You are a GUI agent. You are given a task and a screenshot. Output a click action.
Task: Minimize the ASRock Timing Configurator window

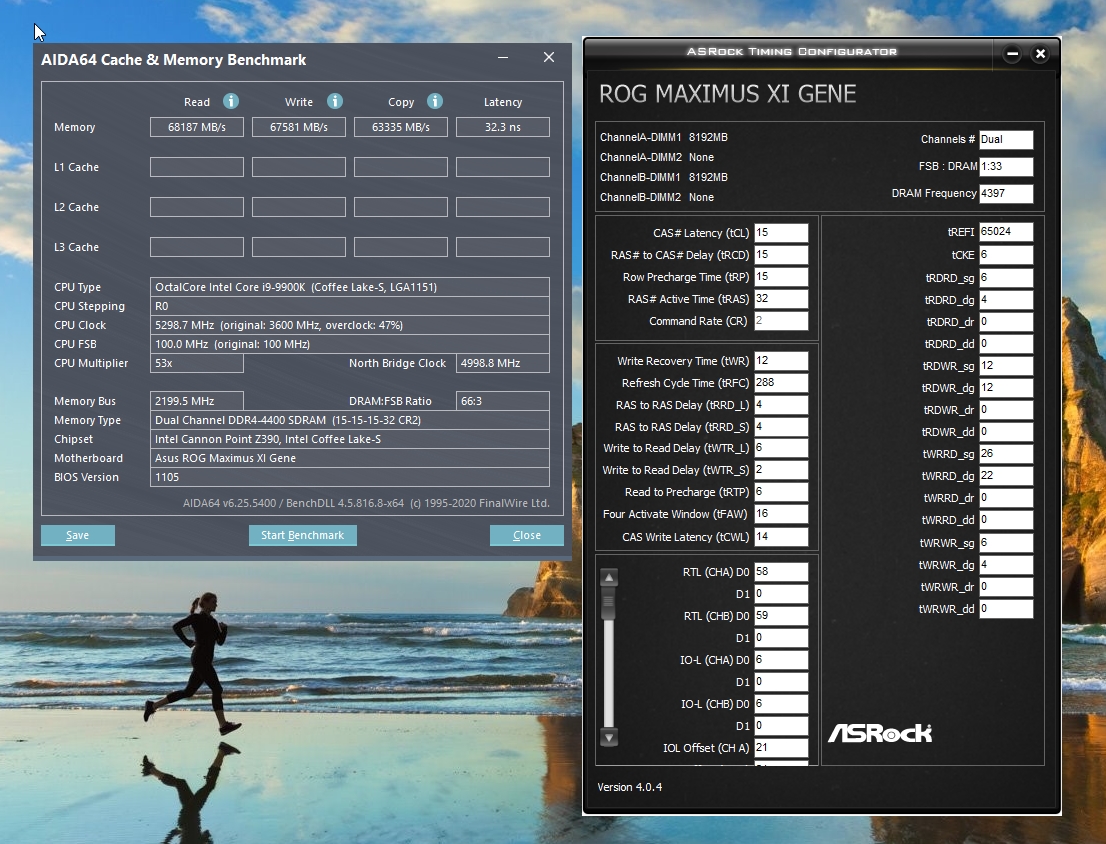point(1012,54)
